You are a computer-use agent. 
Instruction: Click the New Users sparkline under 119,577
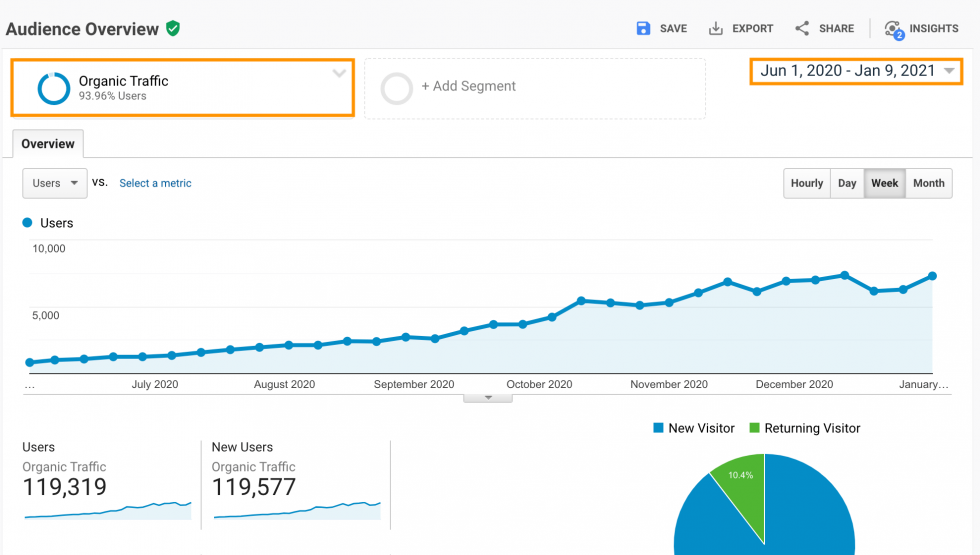pyautogui.click(x=297, y=510)
